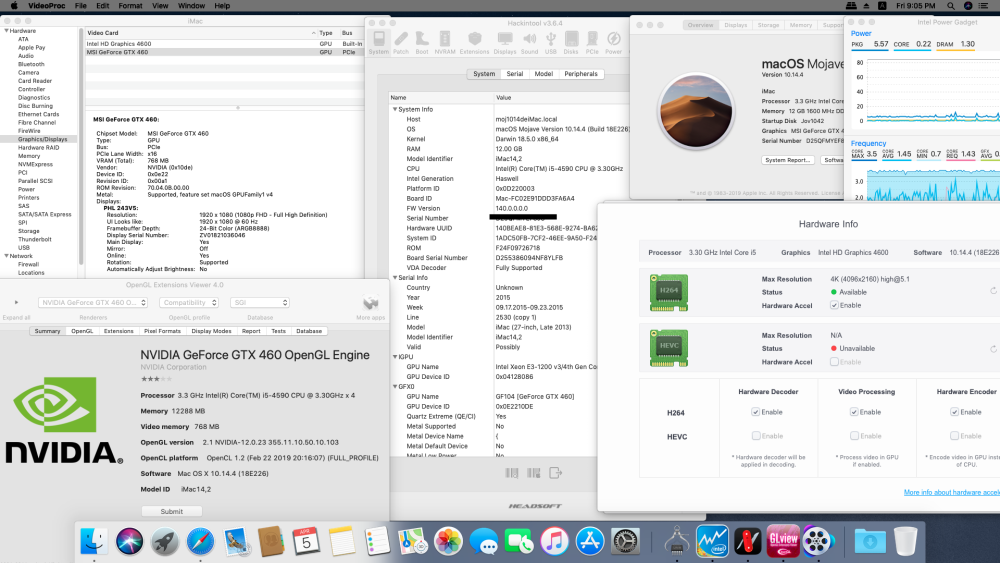Image resolution: width=1000 pixels, height=563 pixels.
Task: Toggle HEVC Hardware Accel Enable checkbox
Action: pos(834,362)
